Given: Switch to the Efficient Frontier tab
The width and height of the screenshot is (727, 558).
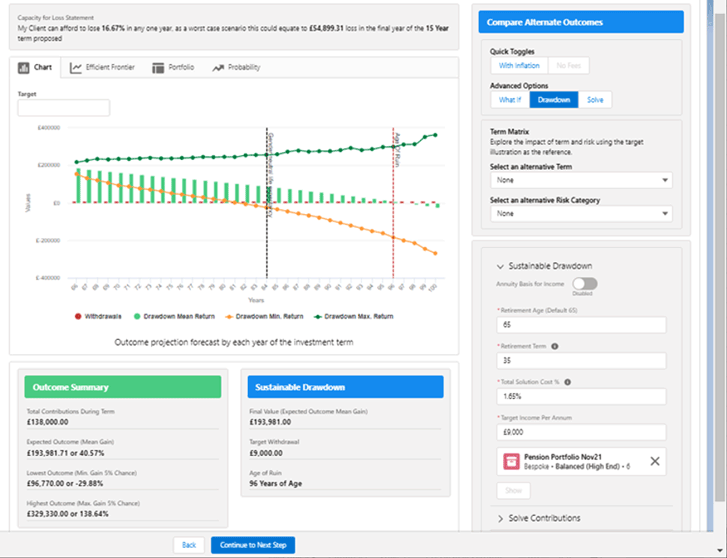Looking at the screenshot, I should point(102,68).
